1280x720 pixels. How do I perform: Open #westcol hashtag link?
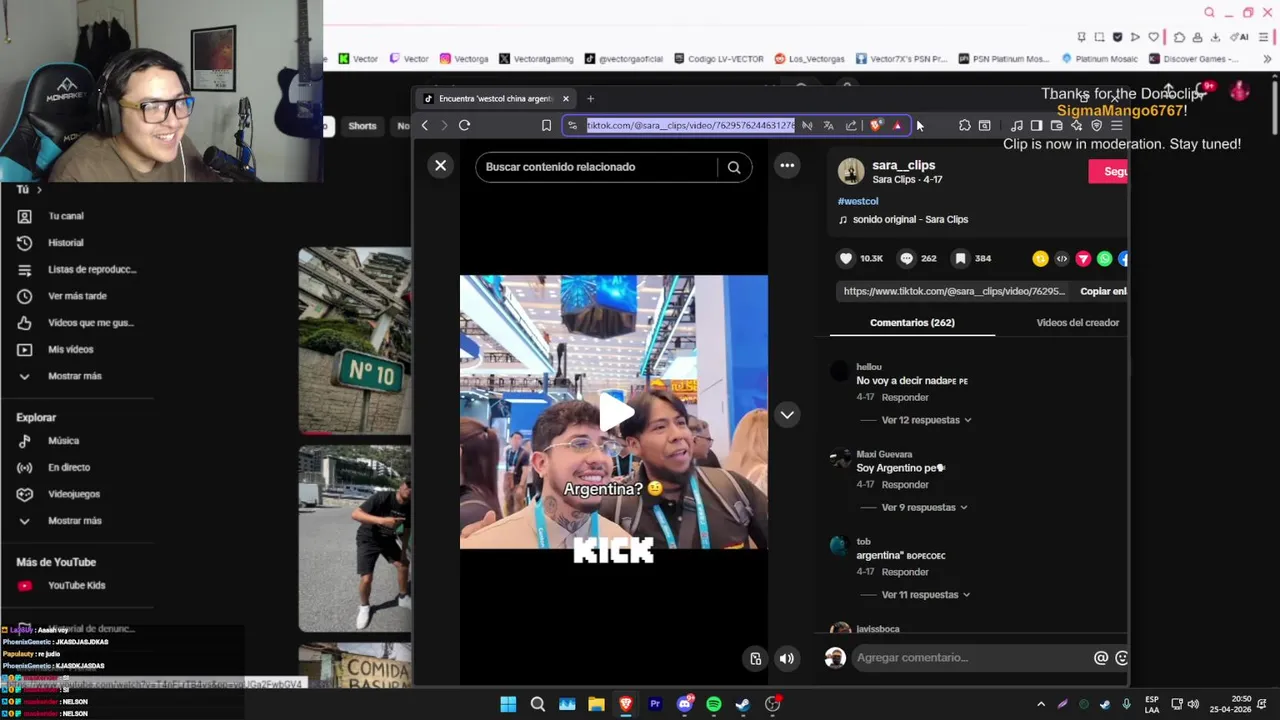(x=858, y=201)
